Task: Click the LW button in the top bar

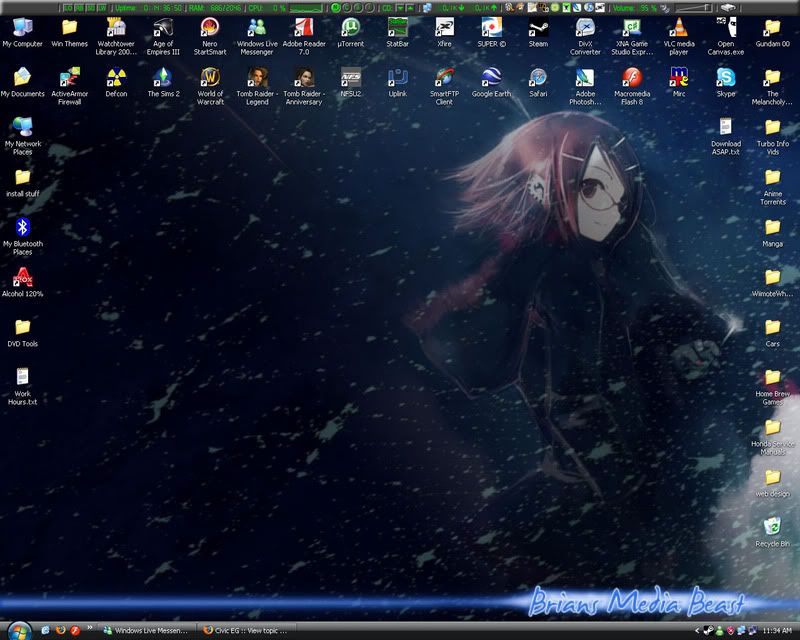Action: [x=102, y=8]
